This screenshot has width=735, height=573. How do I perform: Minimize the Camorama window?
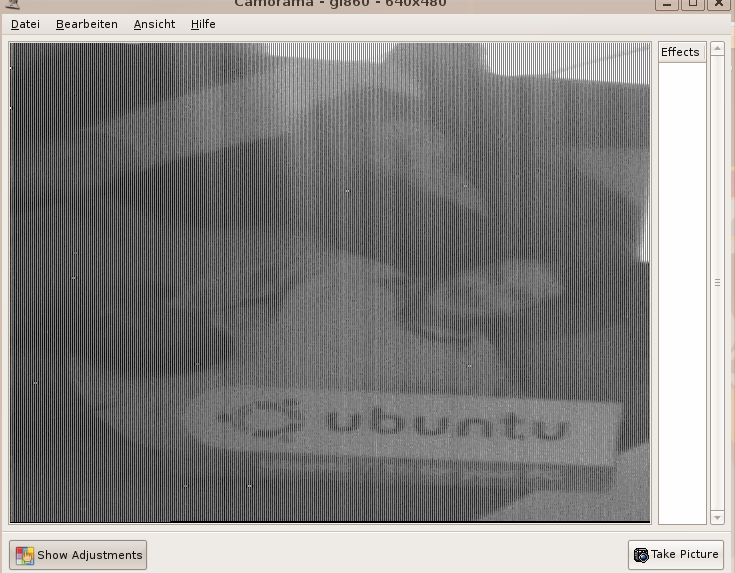point(666,3)
